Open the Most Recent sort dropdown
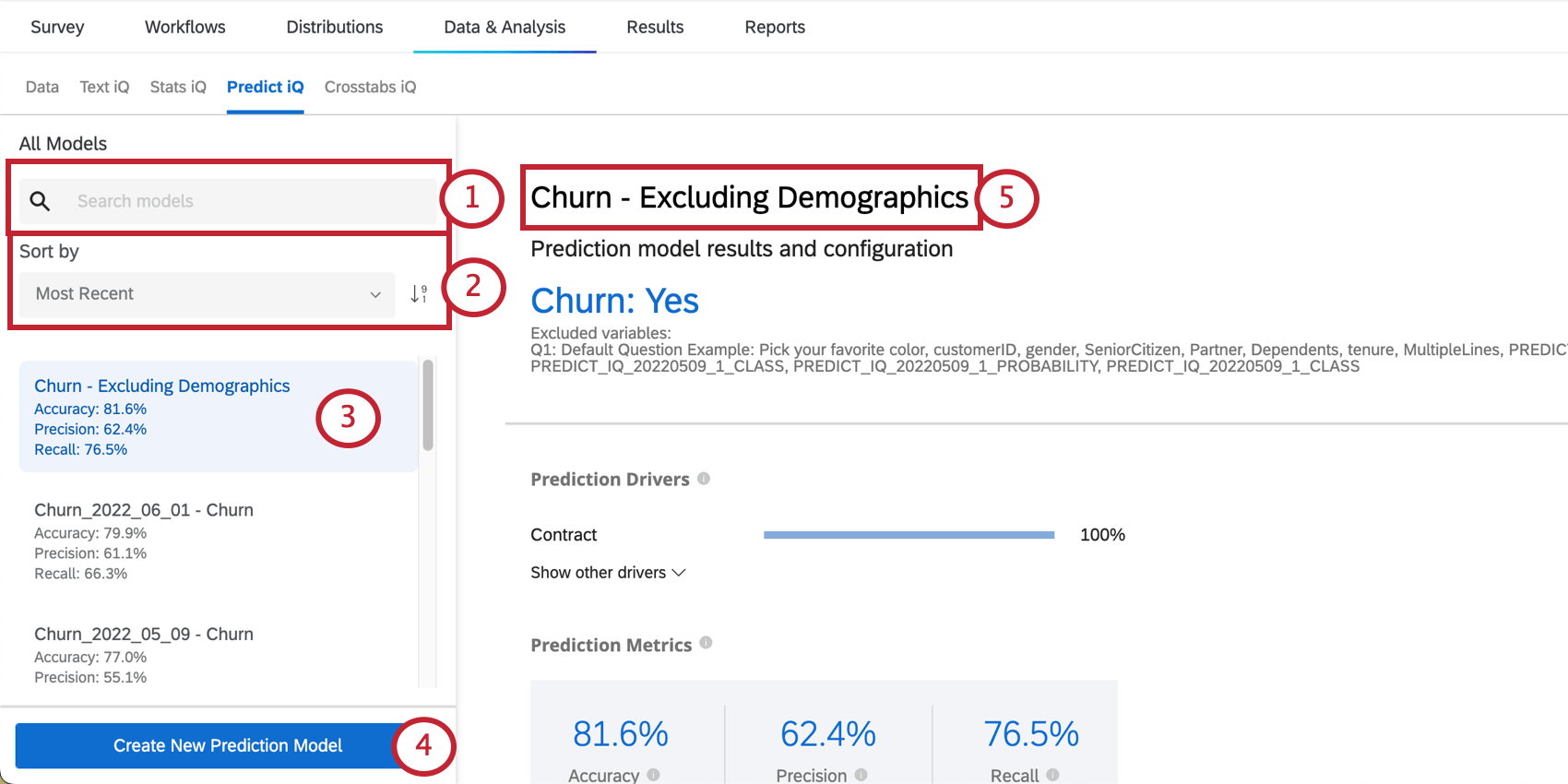The image size is (1568, 784). (208, 294)
